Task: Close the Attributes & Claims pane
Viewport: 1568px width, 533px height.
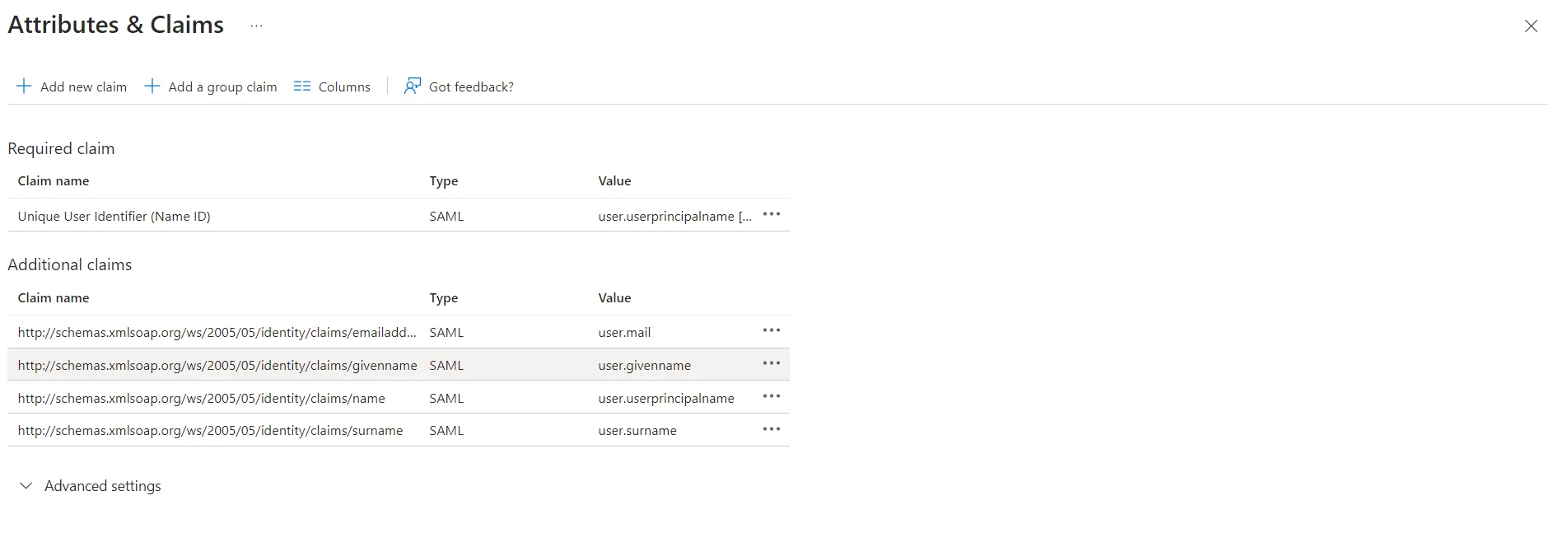Action: [1531, 26]
